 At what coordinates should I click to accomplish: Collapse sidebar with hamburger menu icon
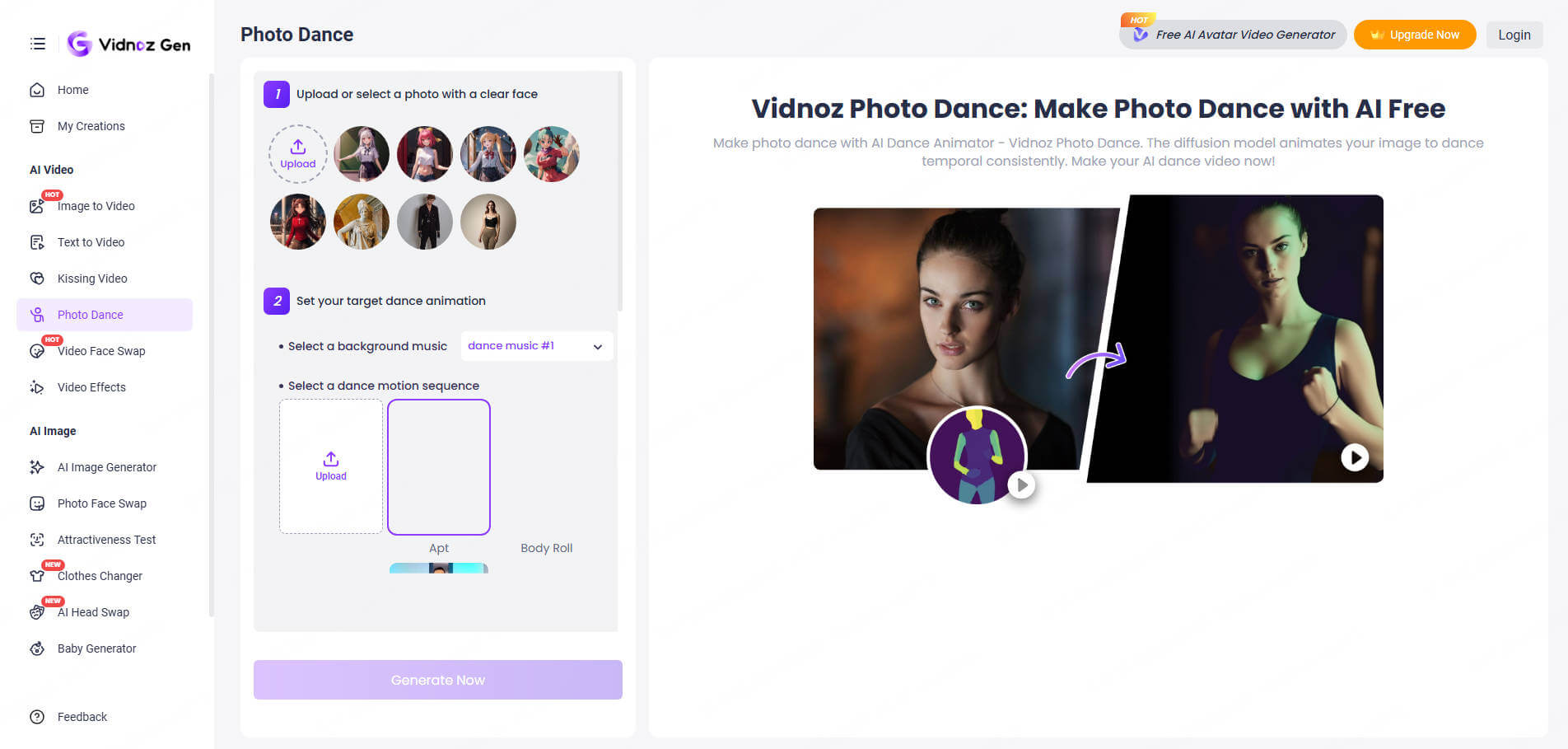pos(38,44)
